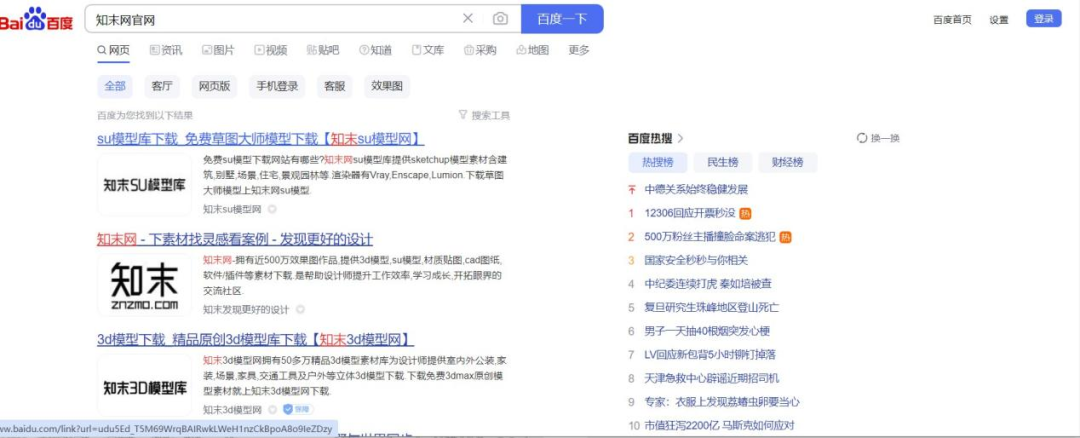The image size is (1080, 438).
Task: Open hot topic 500万粉丝主播撞脸命案逃犯
Action: tap(709, 237)
